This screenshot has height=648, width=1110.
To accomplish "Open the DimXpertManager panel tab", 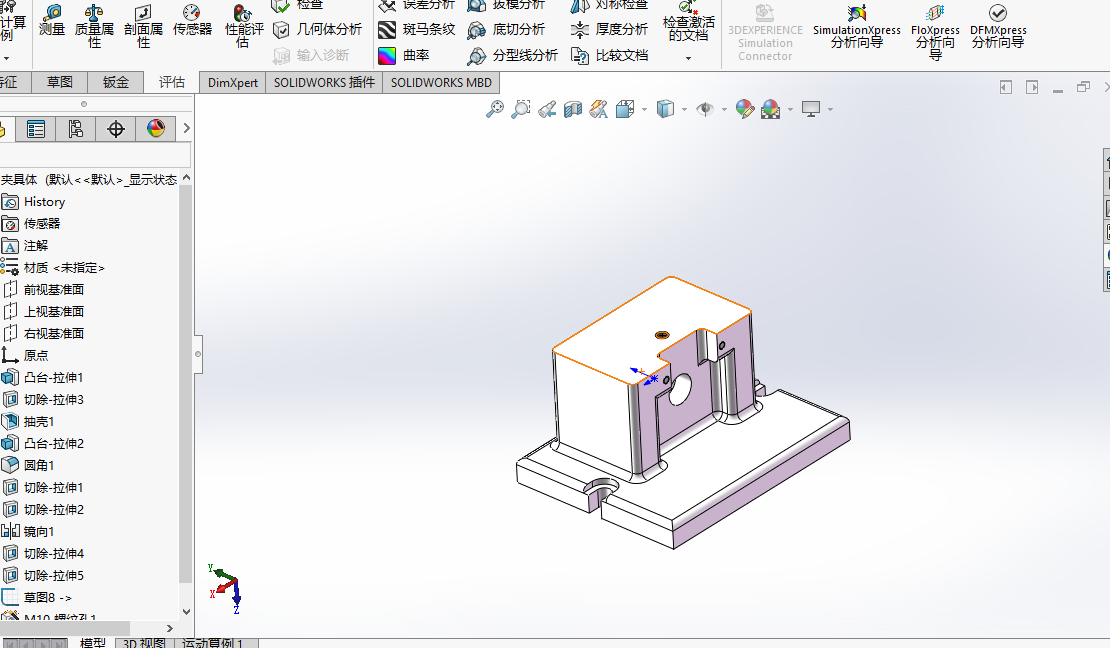I will [115, 129].
